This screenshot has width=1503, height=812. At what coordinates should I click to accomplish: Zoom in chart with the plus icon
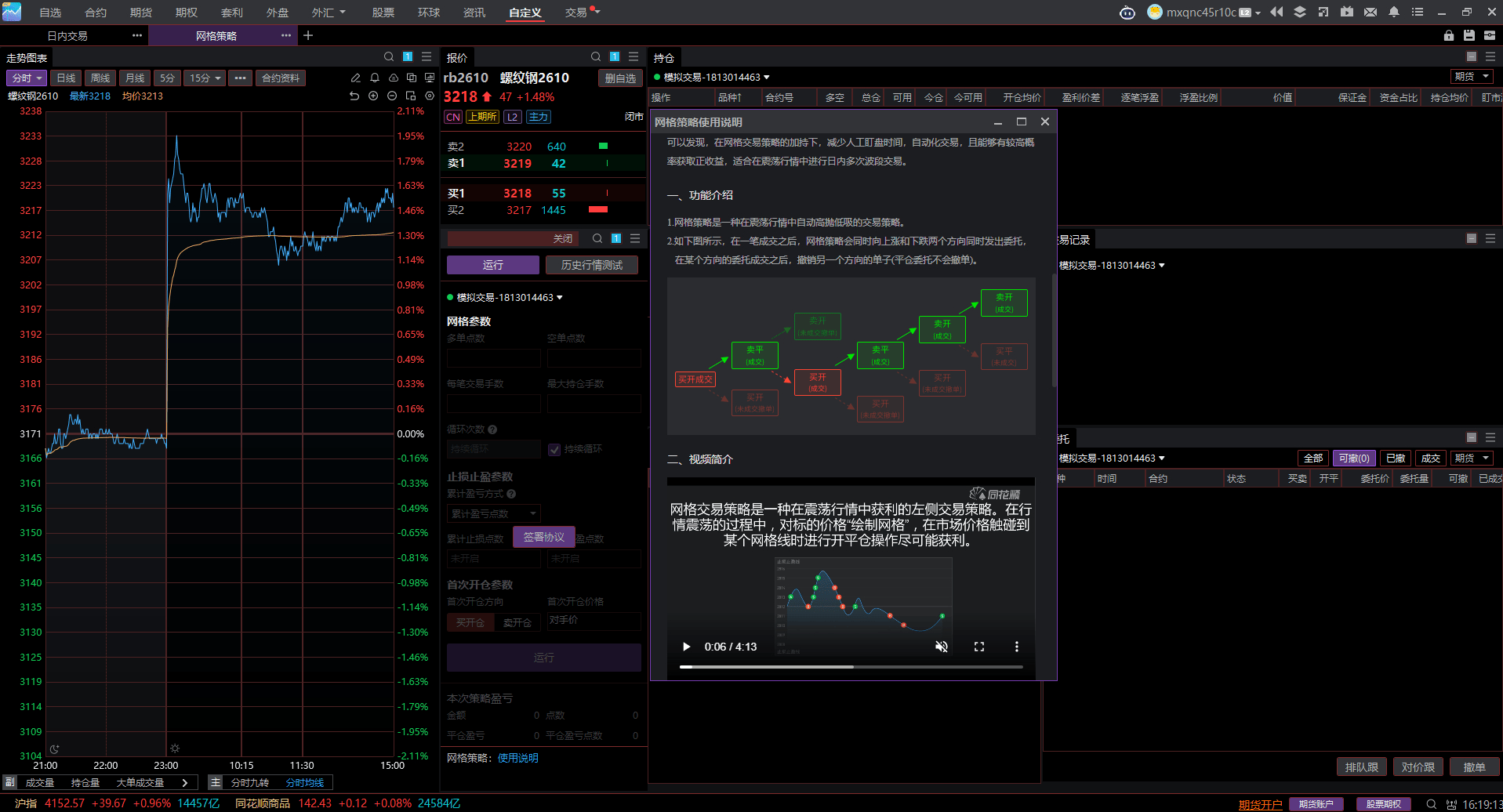pyautogui.click(x=373, y=96)
